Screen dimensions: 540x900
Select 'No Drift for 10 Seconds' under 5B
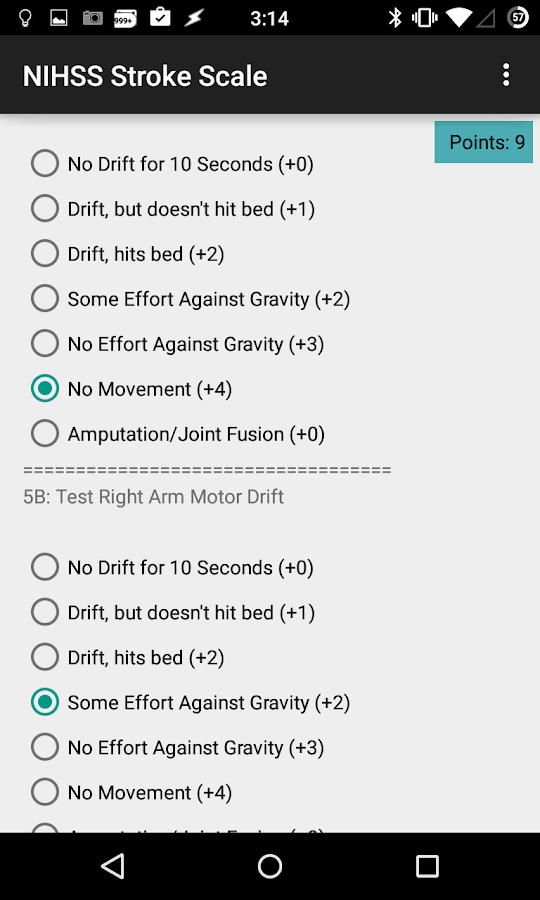point(173,567)
